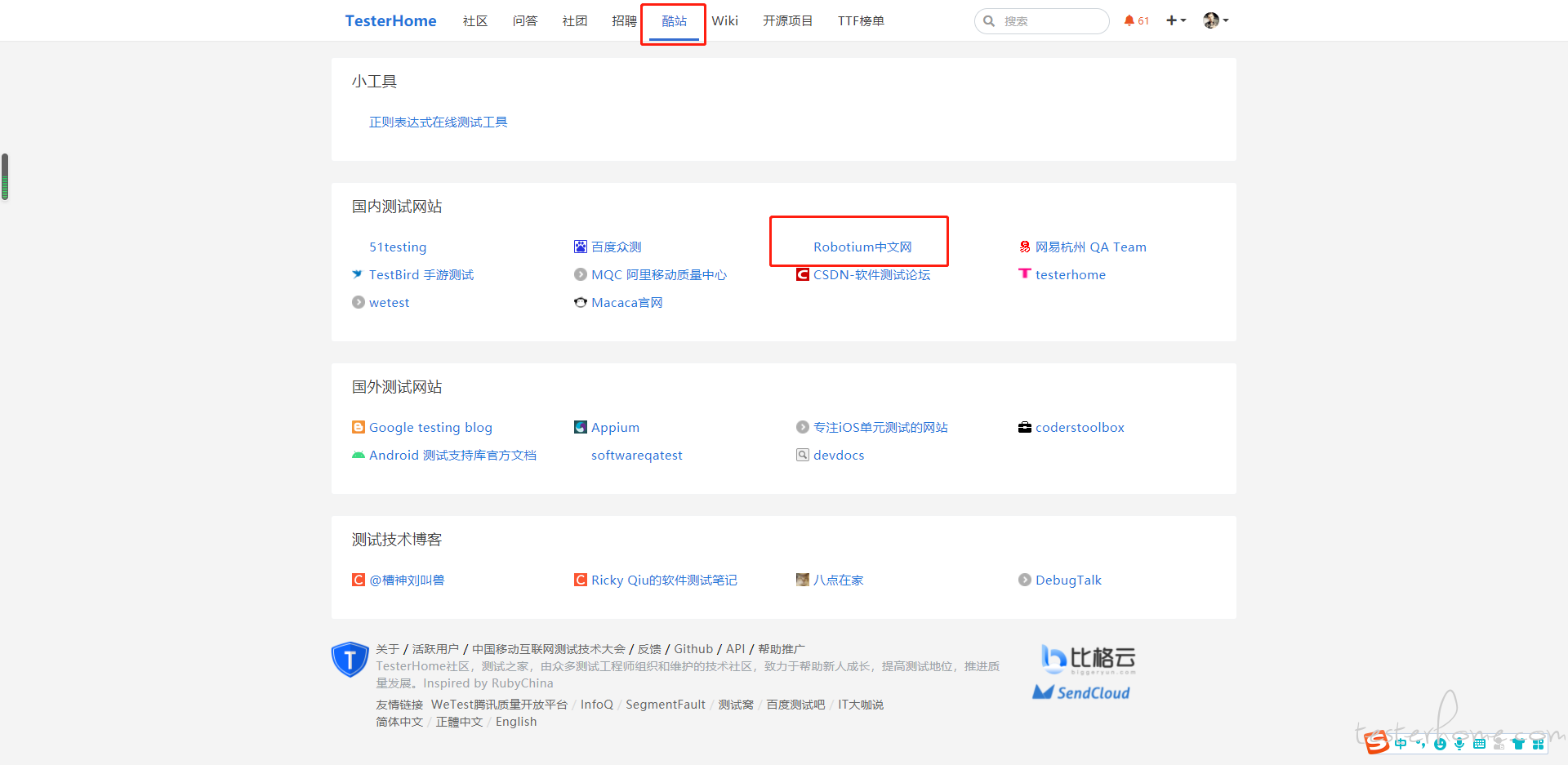Open the 51testing link
The width and height of the screenshot is (1568, 765).
(x=398, y=247)
